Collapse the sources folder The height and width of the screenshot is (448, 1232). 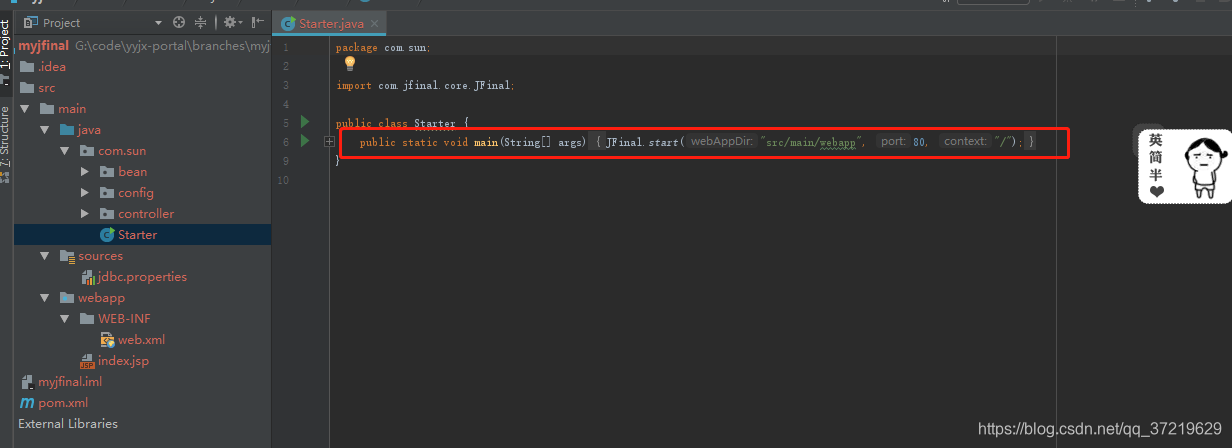tap(45, 255)
